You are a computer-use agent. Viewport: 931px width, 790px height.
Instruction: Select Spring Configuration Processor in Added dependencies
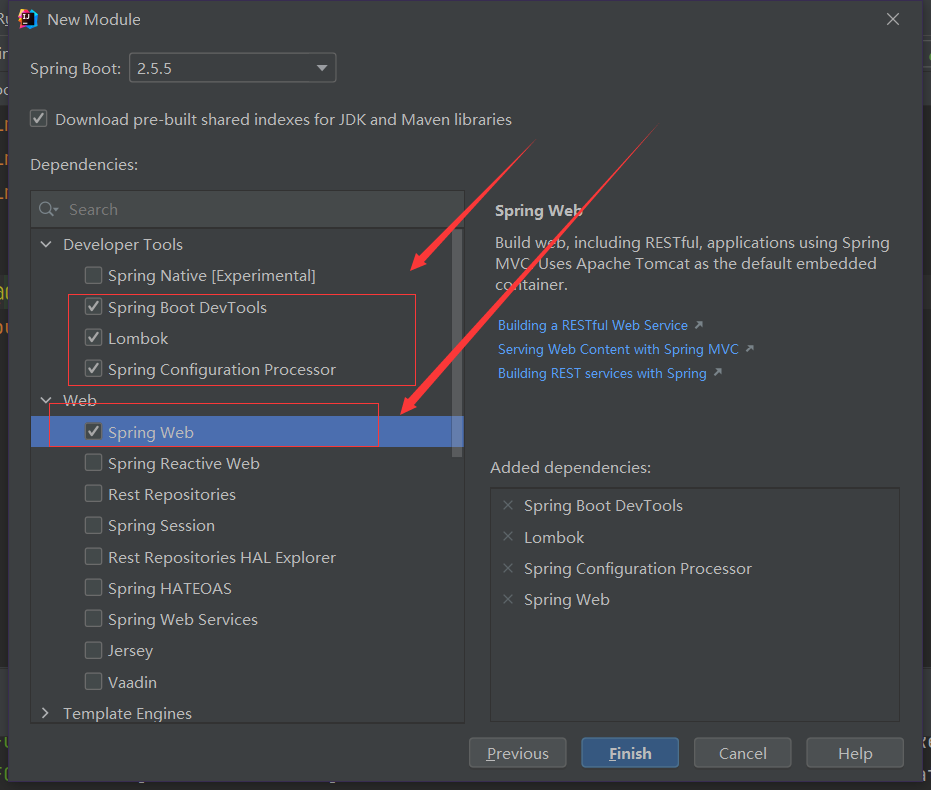638,569
